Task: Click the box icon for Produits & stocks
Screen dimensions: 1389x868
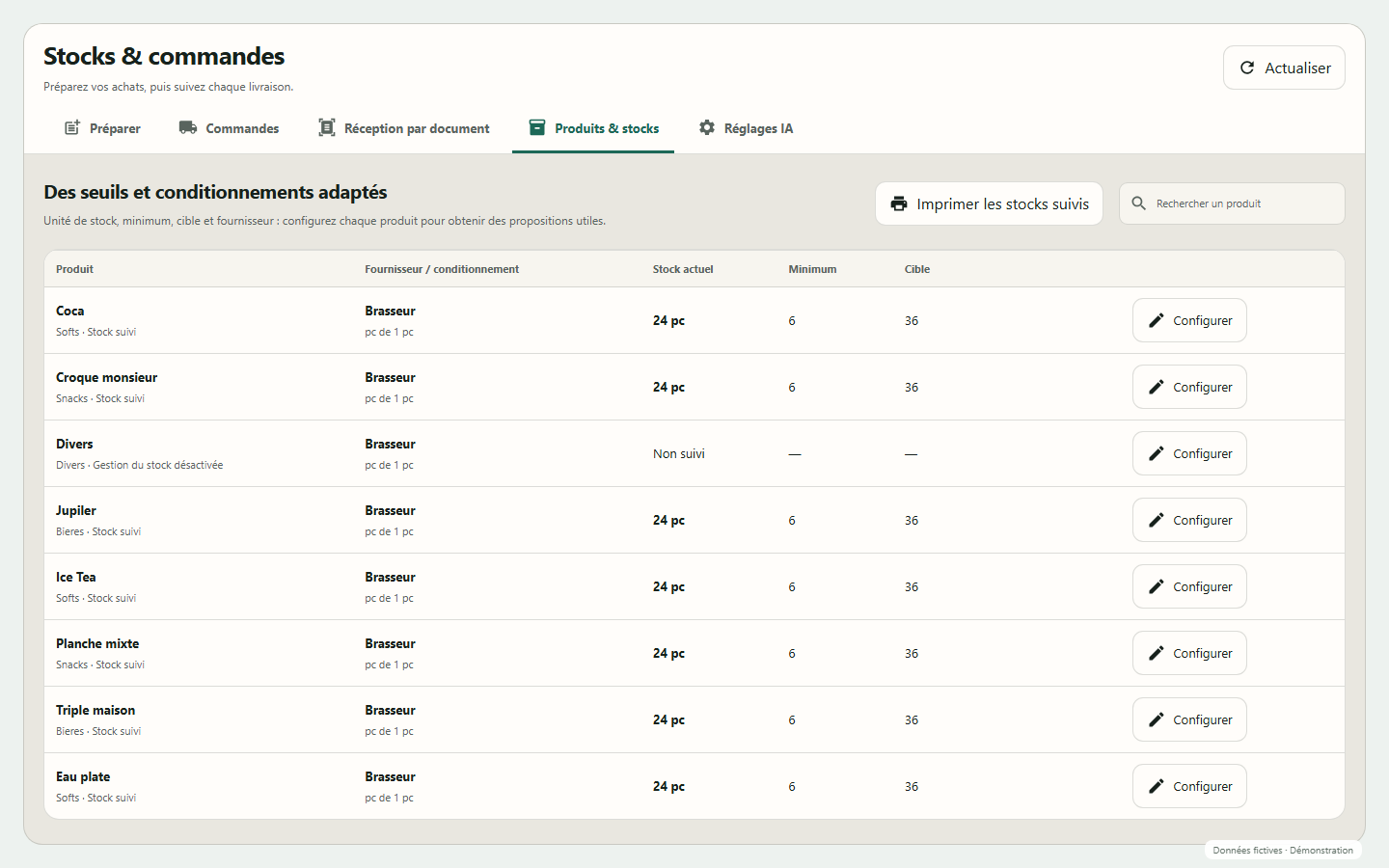Action: click(537, 128)
